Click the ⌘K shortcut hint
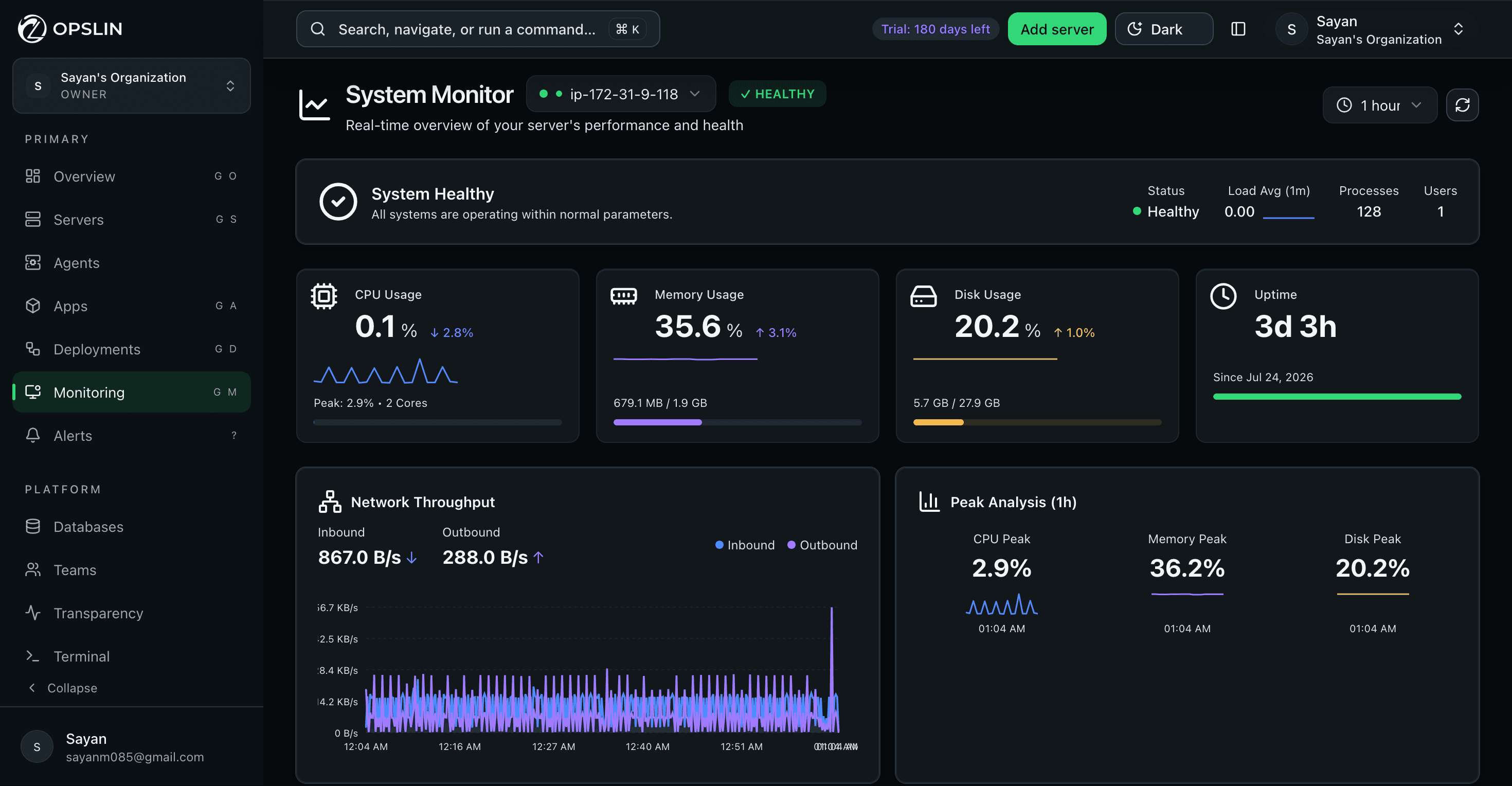1512x786 pixels. point(627,29)
